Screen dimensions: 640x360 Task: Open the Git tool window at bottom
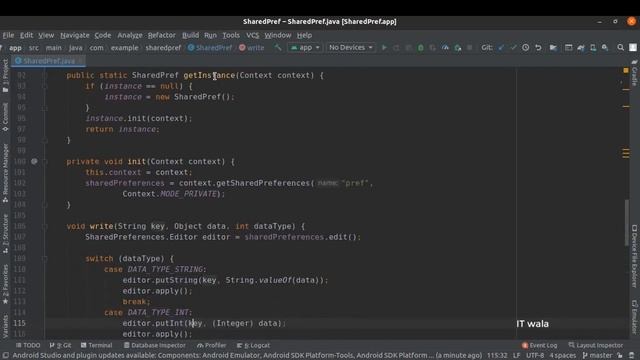click(60, 345)
